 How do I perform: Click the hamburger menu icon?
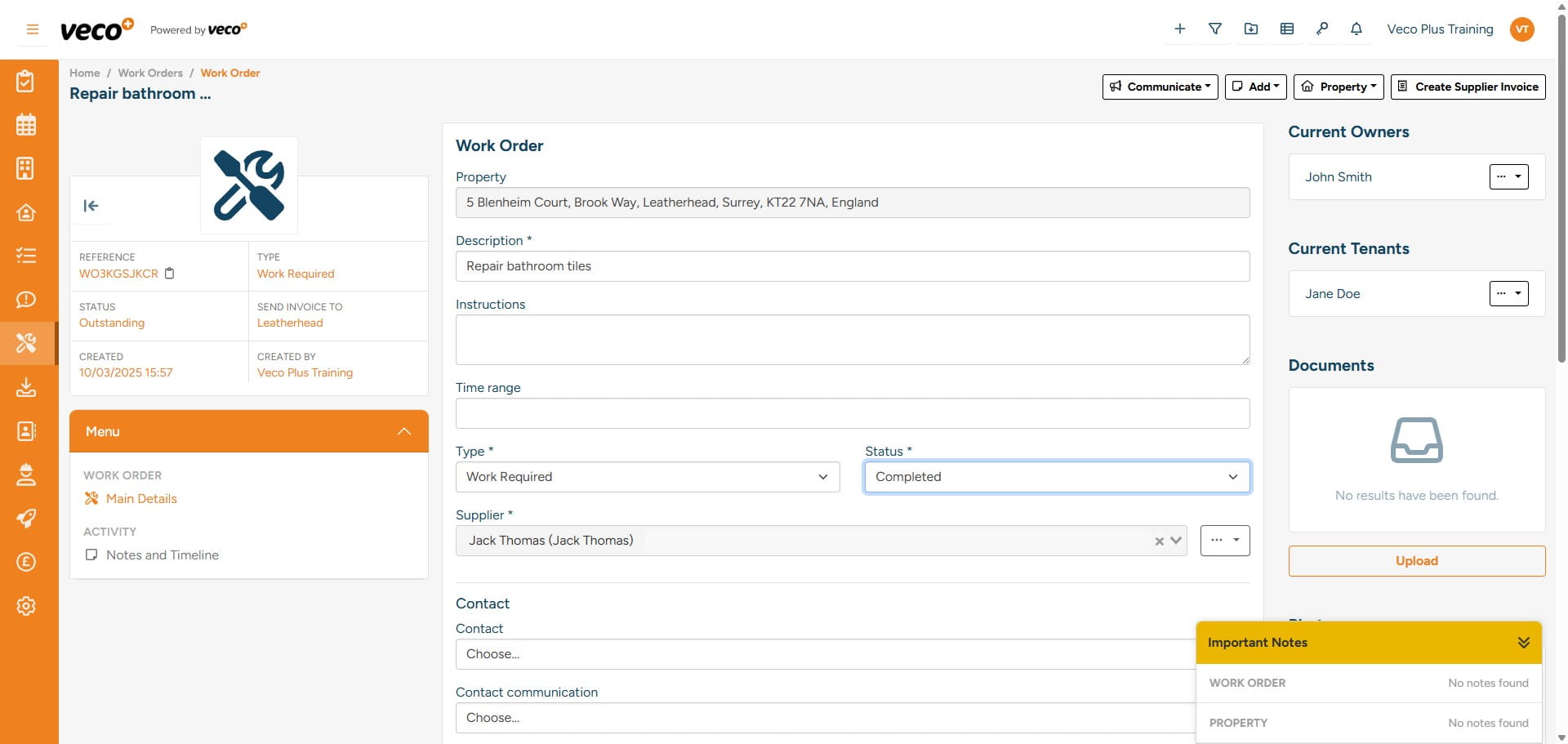click(33, 29)
